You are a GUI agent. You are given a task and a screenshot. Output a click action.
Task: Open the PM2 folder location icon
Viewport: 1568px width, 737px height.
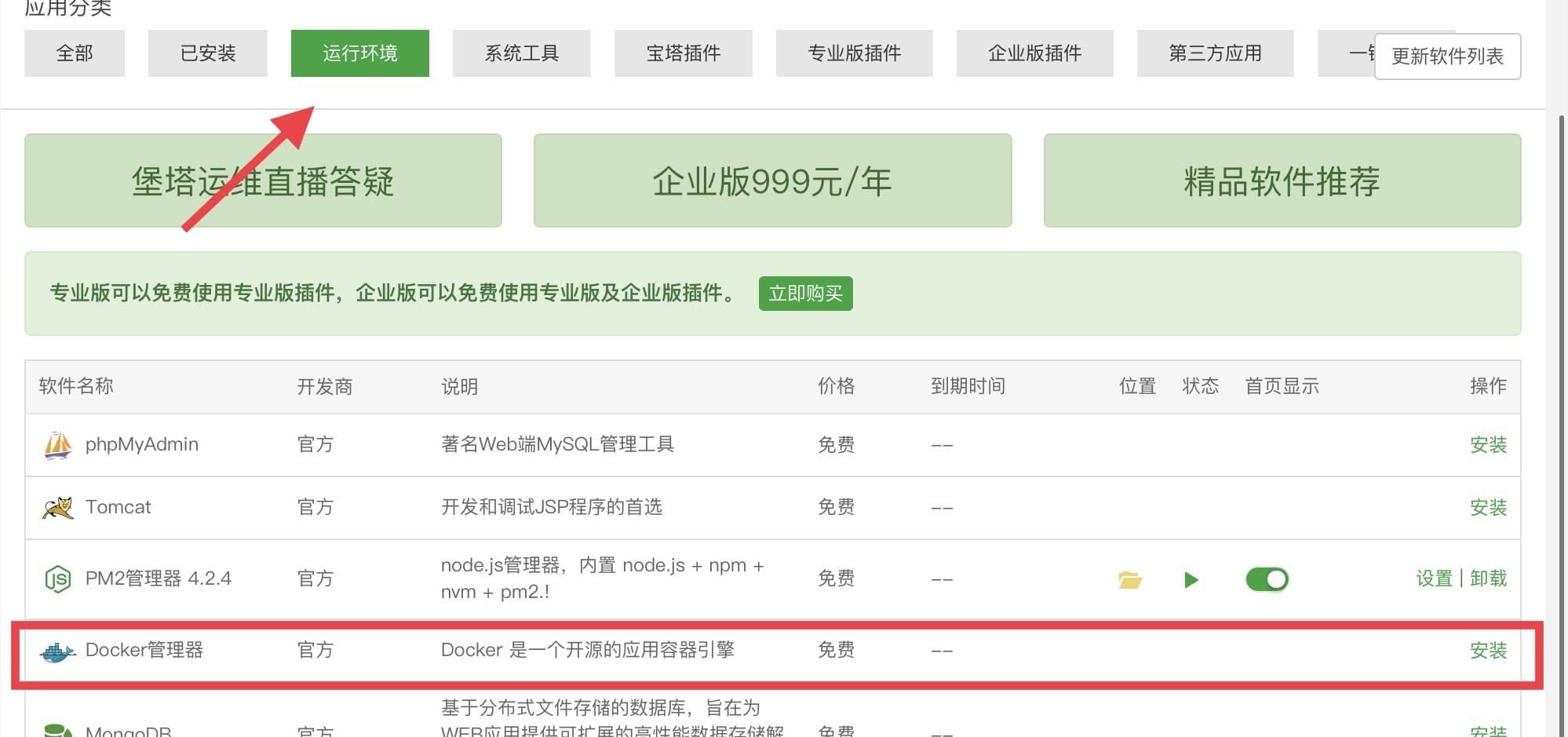pyautogui.click(x=1130, y=579)
